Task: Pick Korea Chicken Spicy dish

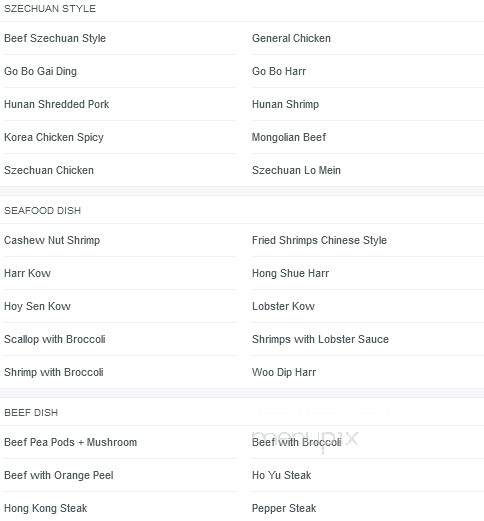Action: pos(54,137)
